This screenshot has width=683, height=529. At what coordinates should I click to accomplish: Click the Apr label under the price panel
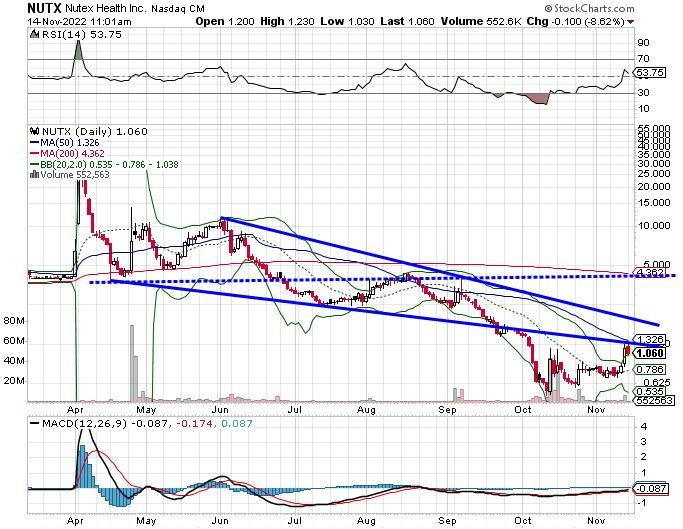coord(76,410)
